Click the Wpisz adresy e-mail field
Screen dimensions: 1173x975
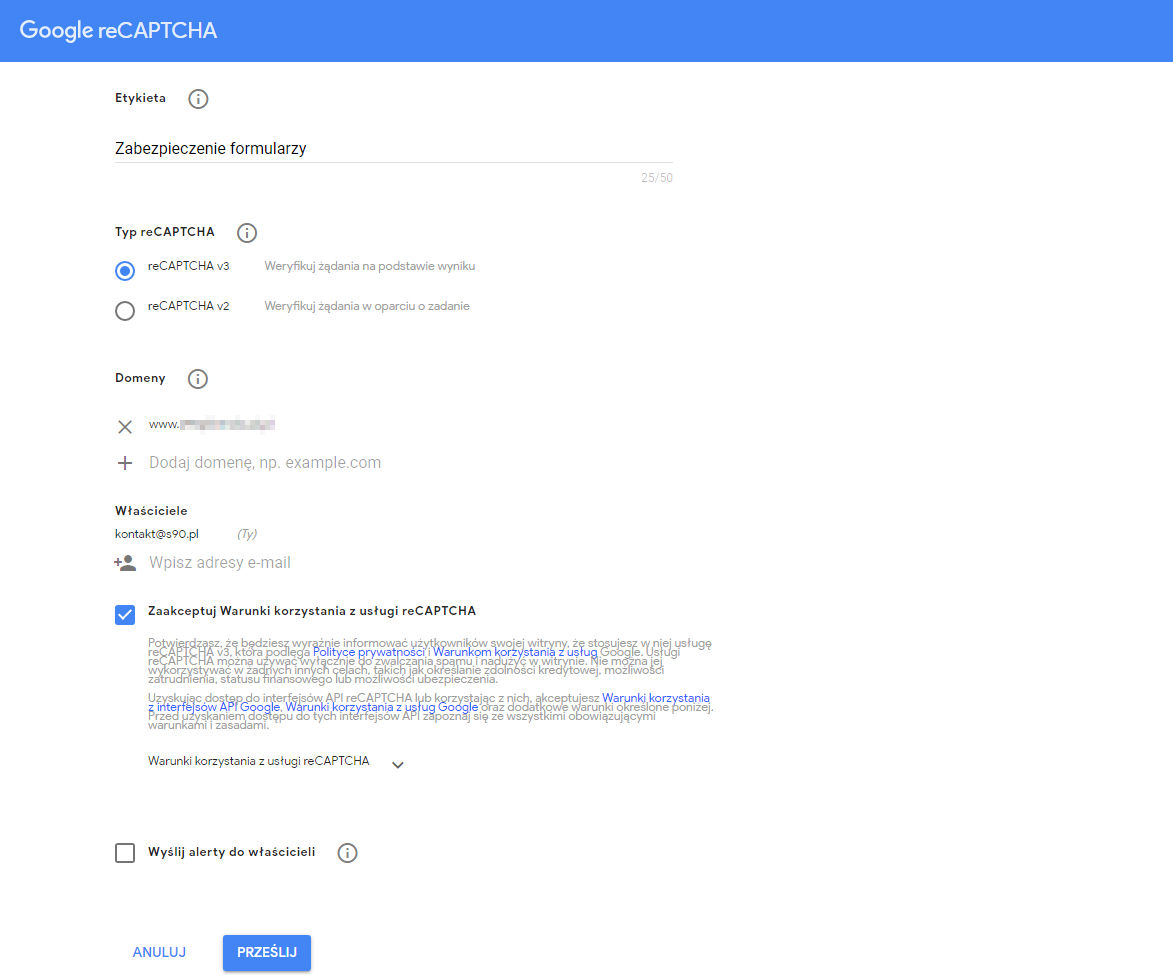[220, 563]
